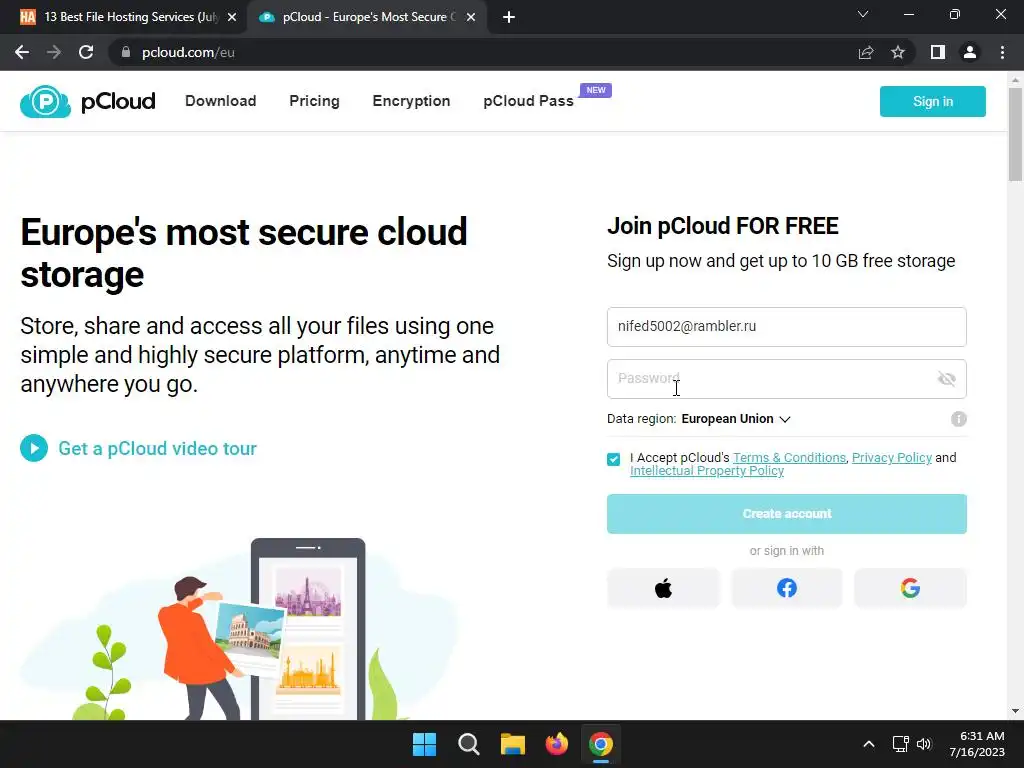This screenshot has width=1024, height=768.
Task: Toggle password visibility eye icon
Action: [946, 379]
